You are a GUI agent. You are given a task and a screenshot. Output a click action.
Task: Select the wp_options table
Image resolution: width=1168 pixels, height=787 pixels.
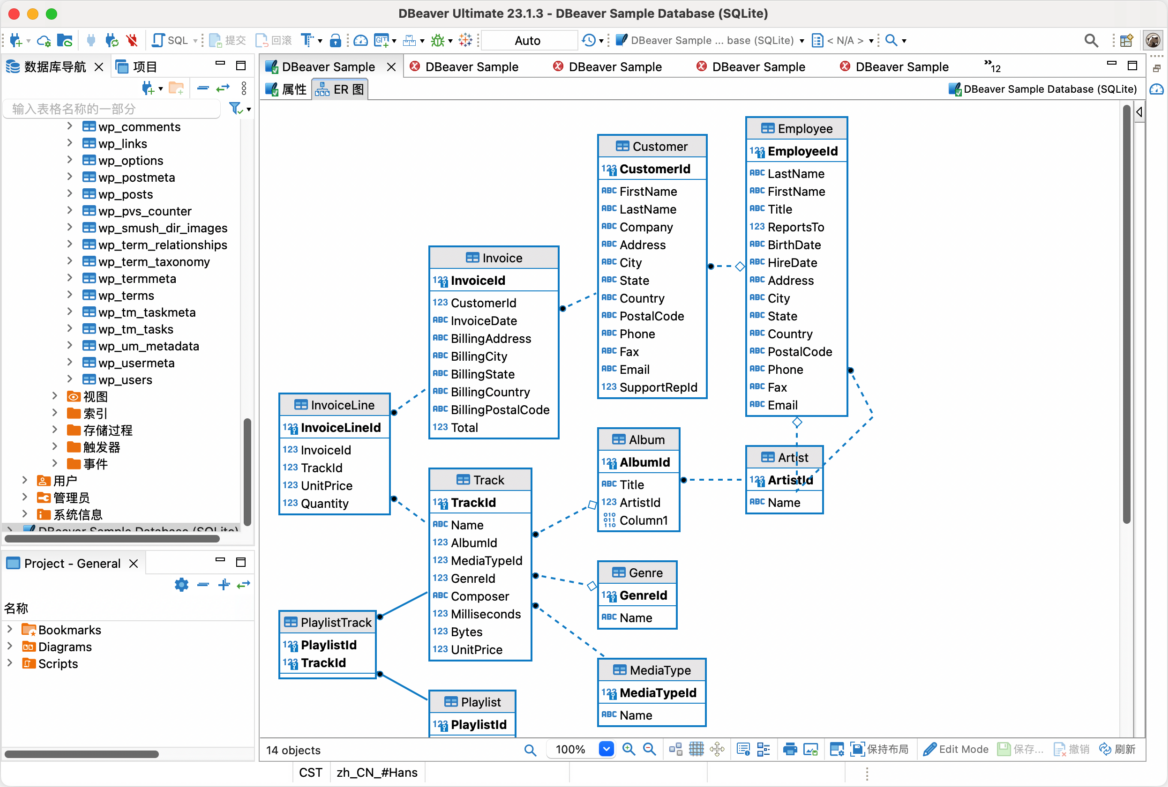point(130,161)
